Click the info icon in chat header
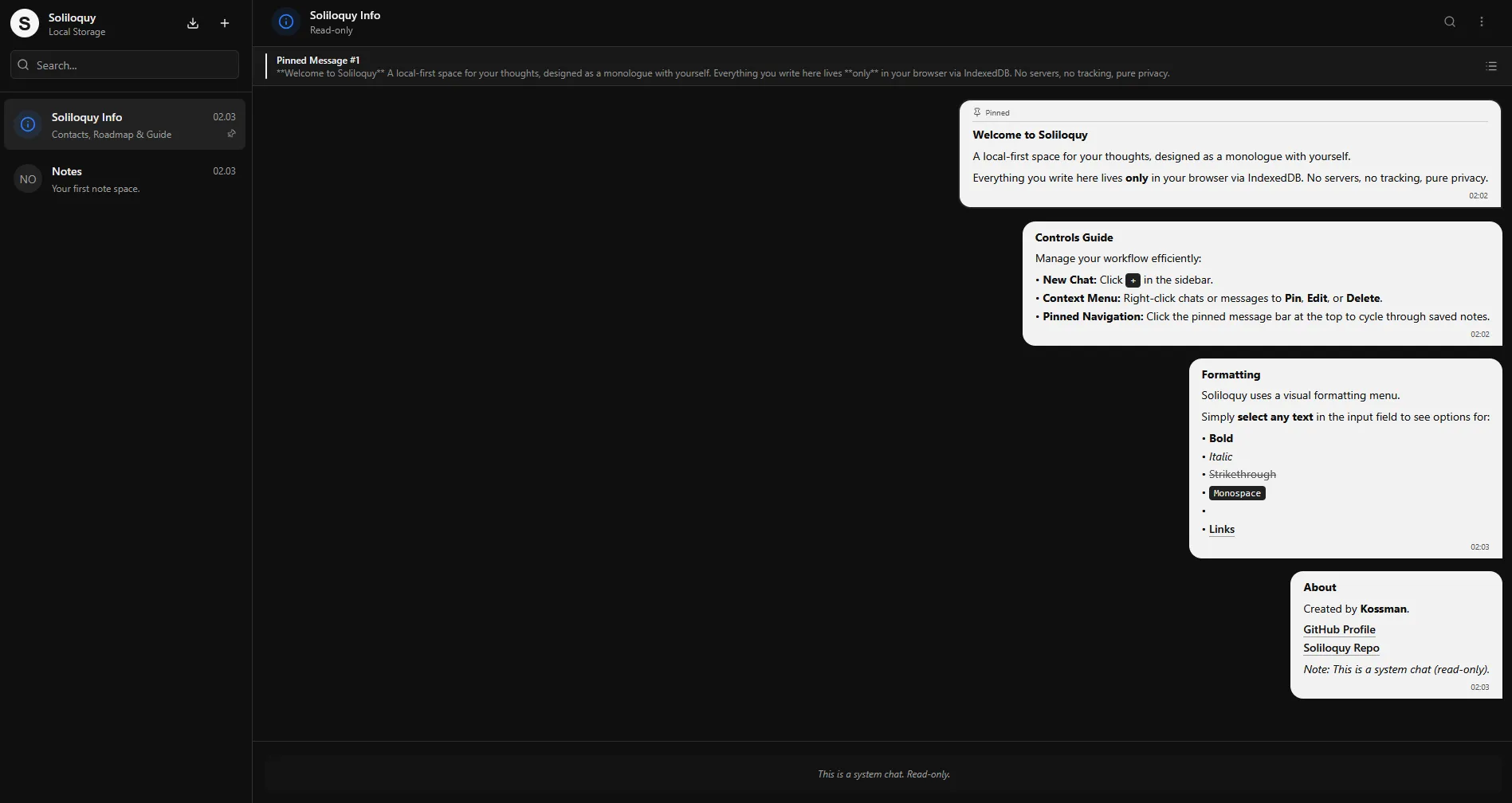Image resolution: width=1512 pixels, height=803 pixels. (x=286, y=22)
